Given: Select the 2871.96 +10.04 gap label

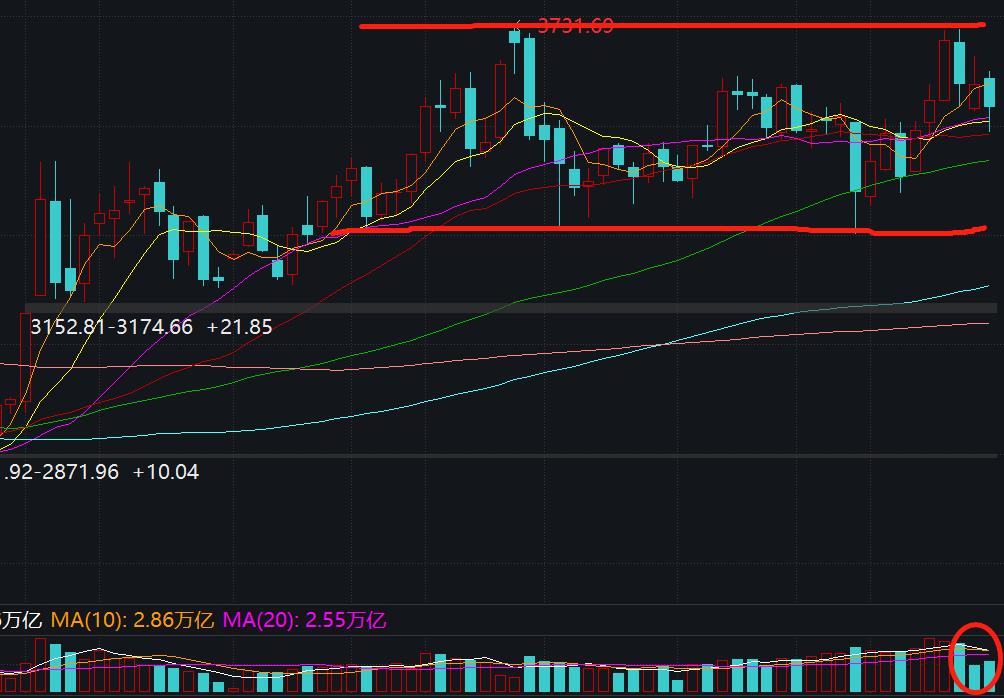Looking at the screenshot, I should (x=100, y=472).
